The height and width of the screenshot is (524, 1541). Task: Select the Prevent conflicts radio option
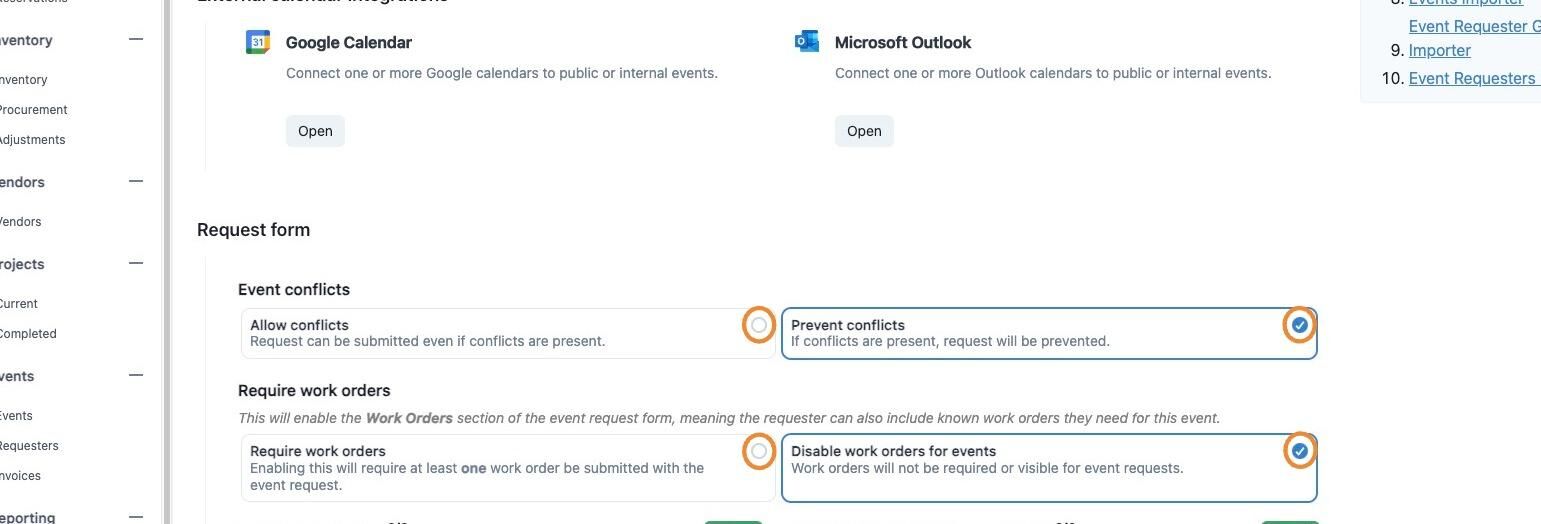click(1299, 325)
